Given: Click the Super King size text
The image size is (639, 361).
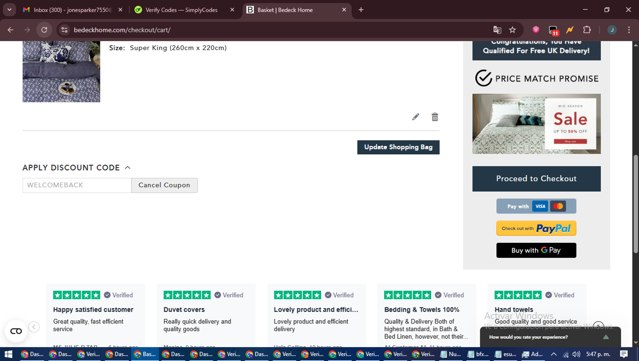Looking at the screenshot, I should point(178,48).
